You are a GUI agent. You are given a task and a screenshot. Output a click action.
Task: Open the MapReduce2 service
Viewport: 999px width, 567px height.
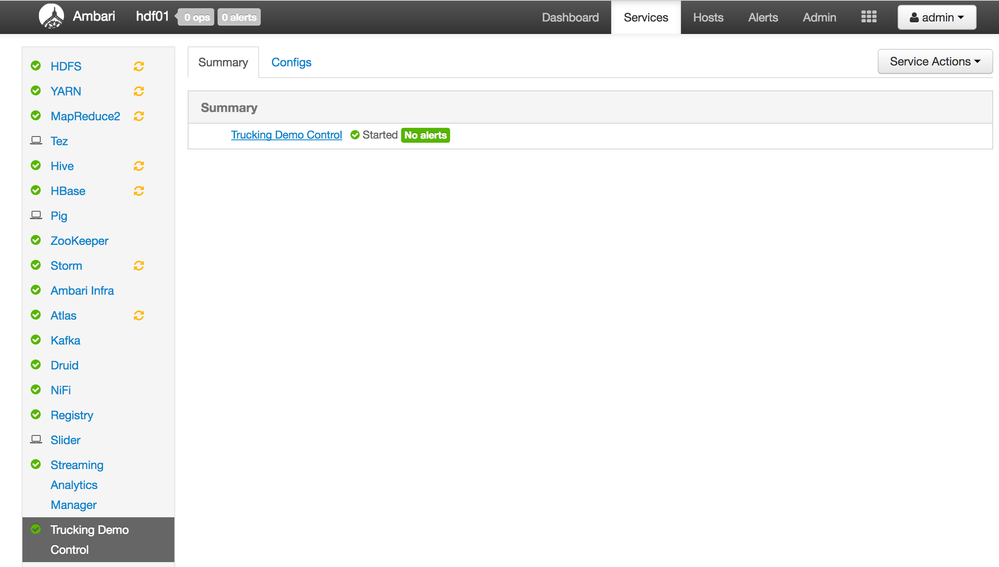[x=85, y=116]
